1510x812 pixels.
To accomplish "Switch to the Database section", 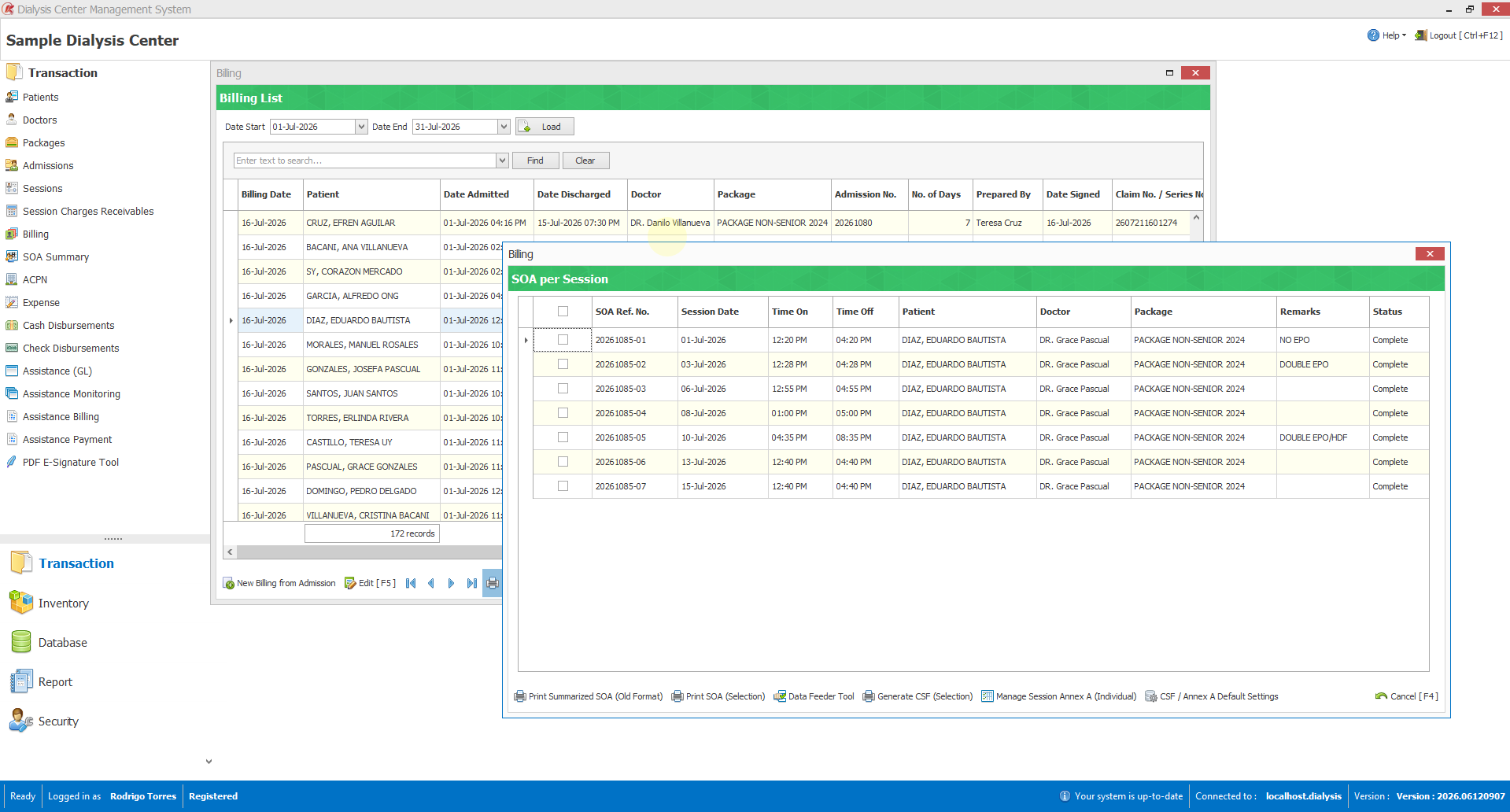I will 49,643.
